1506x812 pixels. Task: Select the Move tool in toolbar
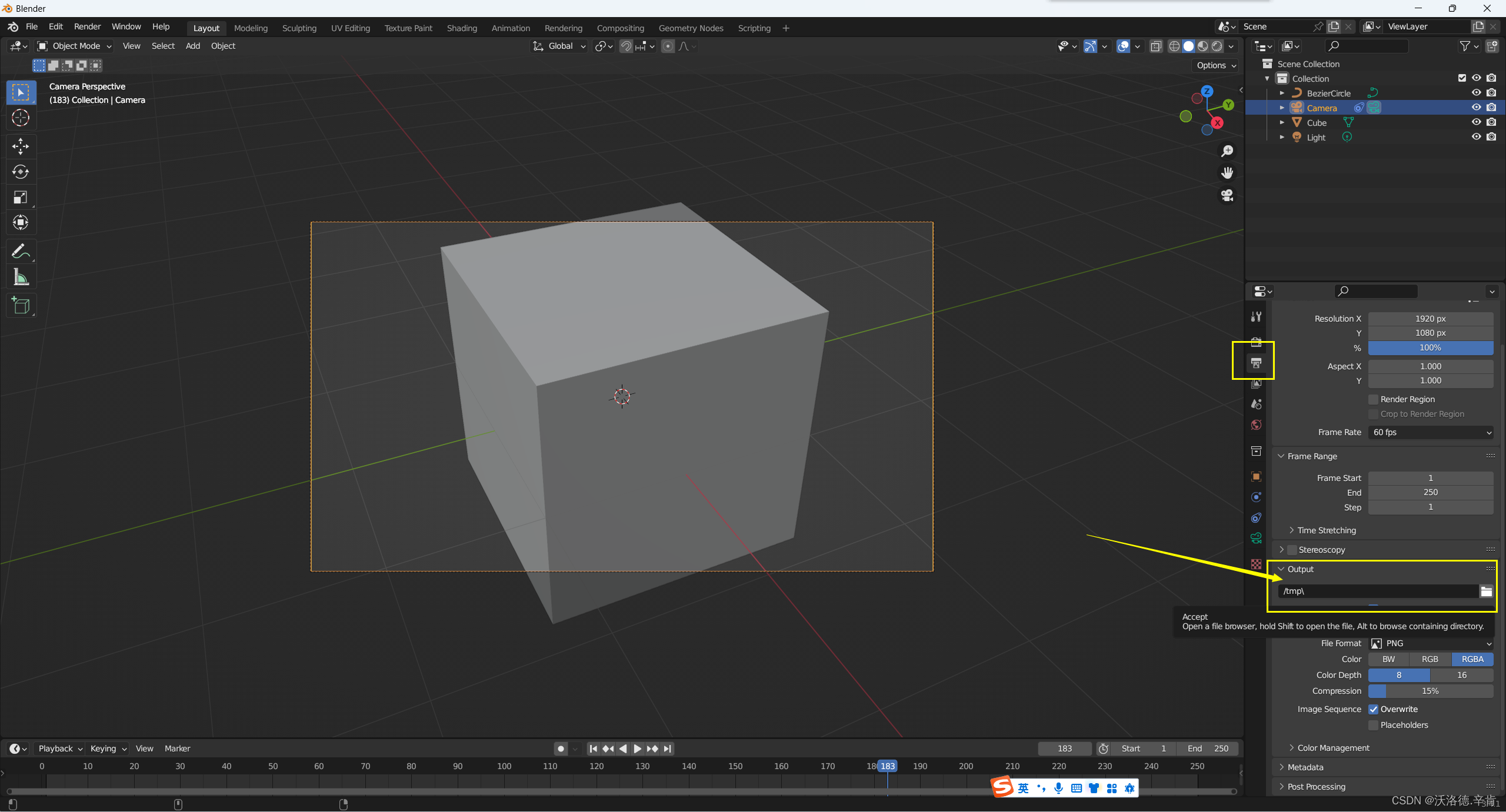(20, 144)
